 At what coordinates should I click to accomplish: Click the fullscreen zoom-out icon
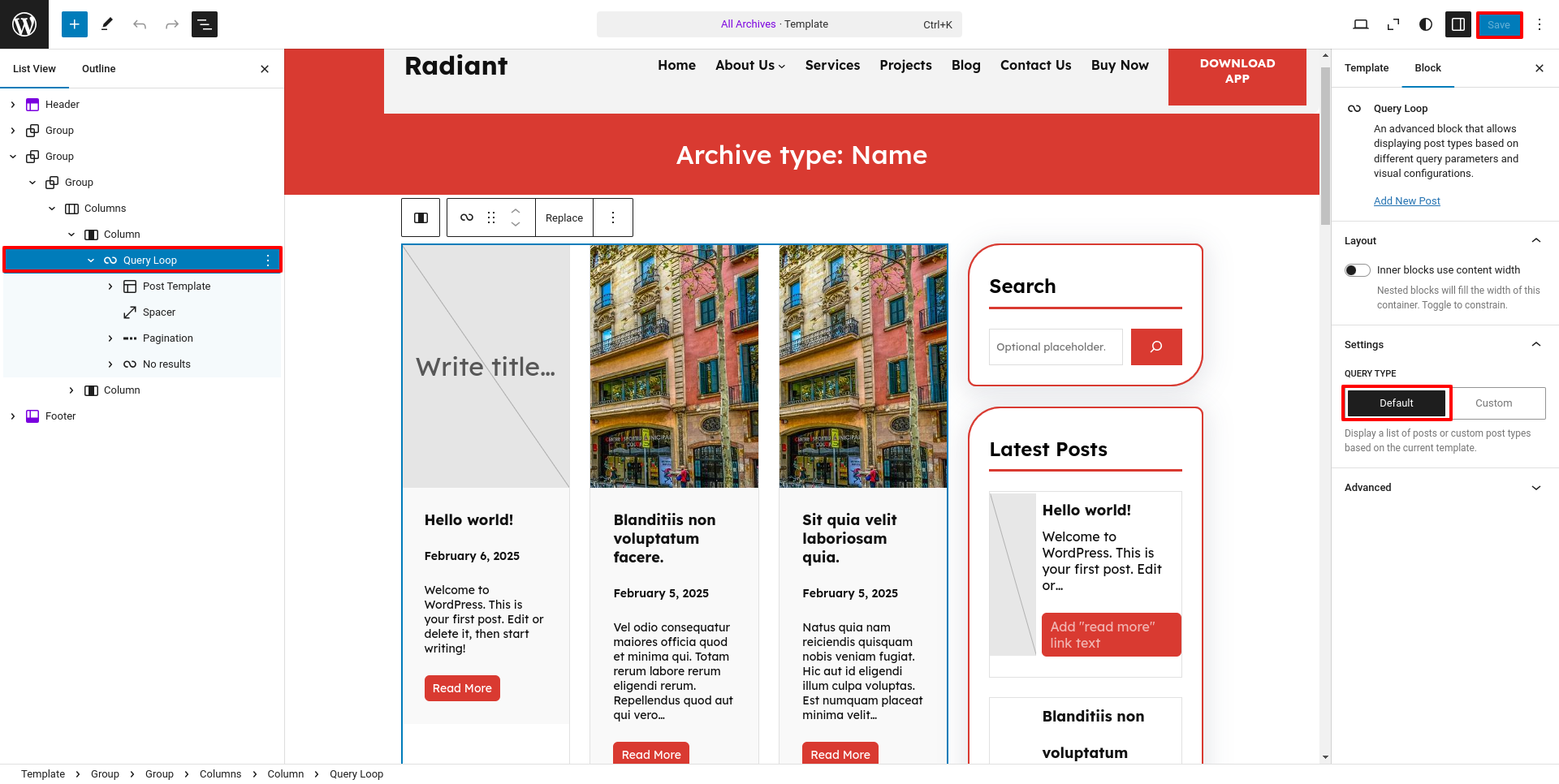[x=1393, y=24]
